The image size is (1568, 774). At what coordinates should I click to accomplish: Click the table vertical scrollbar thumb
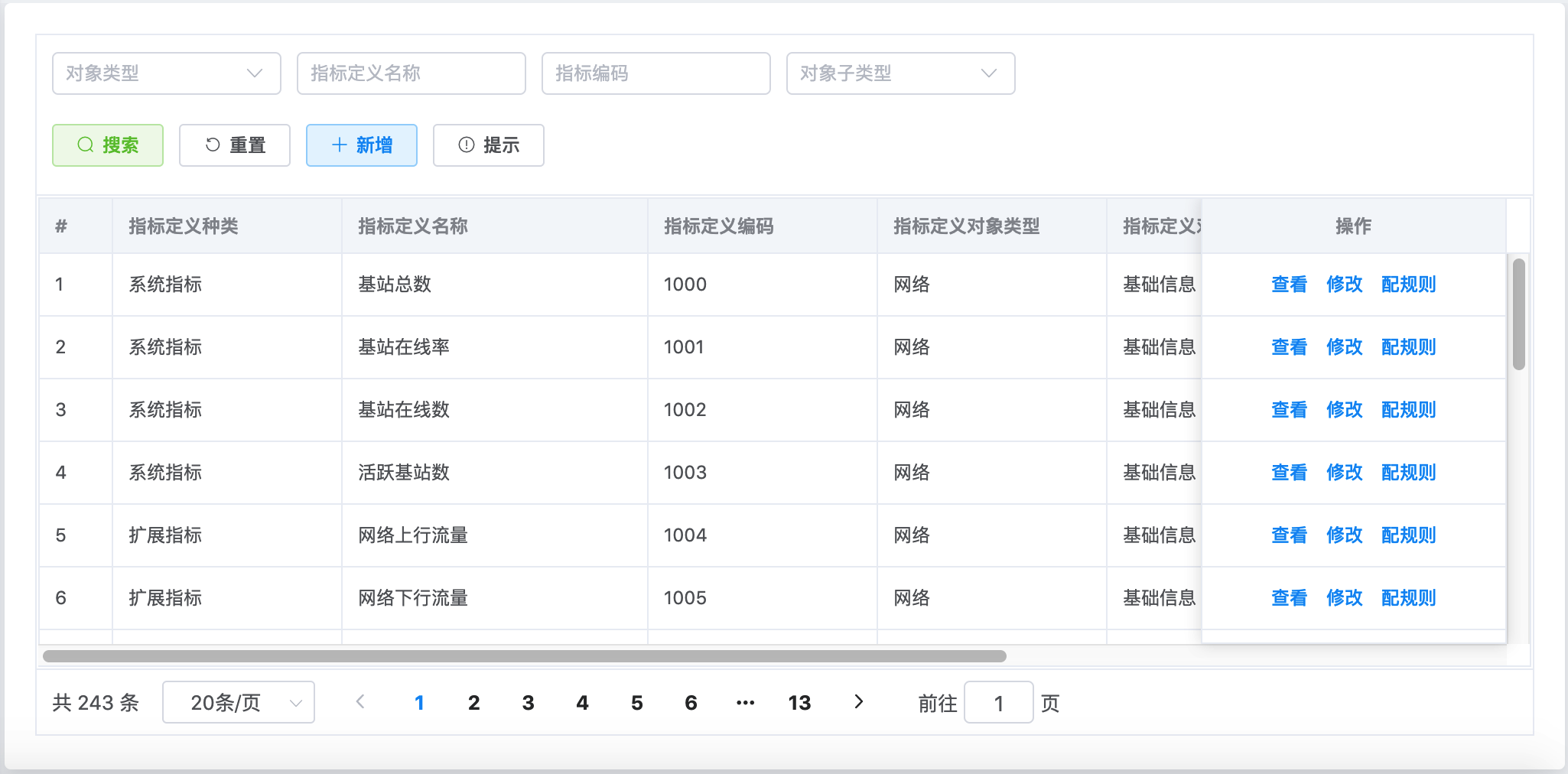(1519, 314)
